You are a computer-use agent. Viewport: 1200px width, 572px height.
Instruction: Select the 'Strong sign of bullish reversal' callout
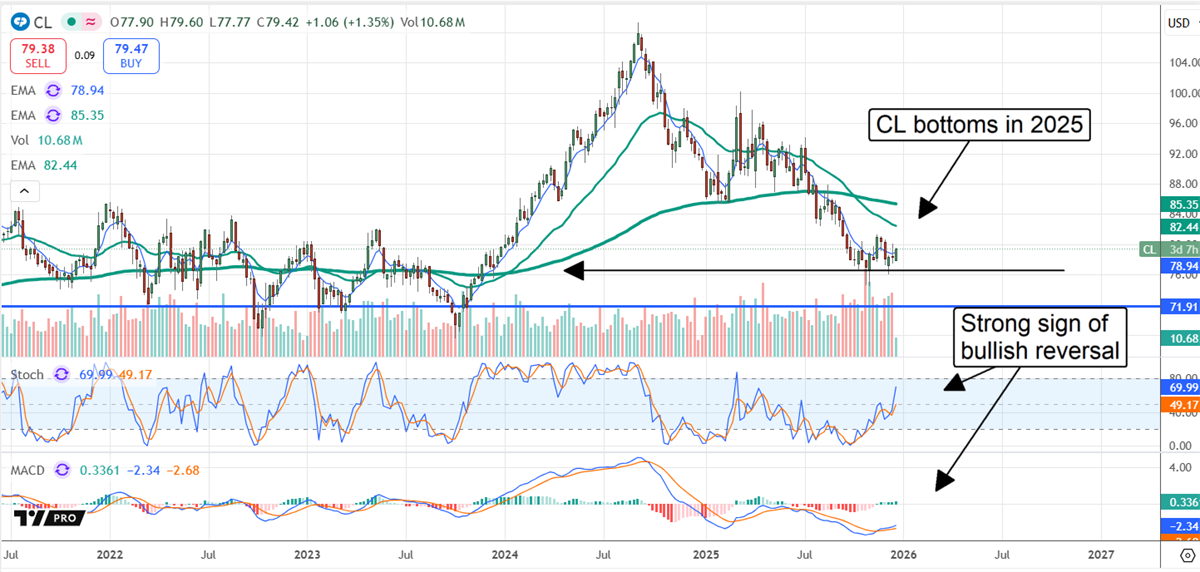click(1040, 337)
